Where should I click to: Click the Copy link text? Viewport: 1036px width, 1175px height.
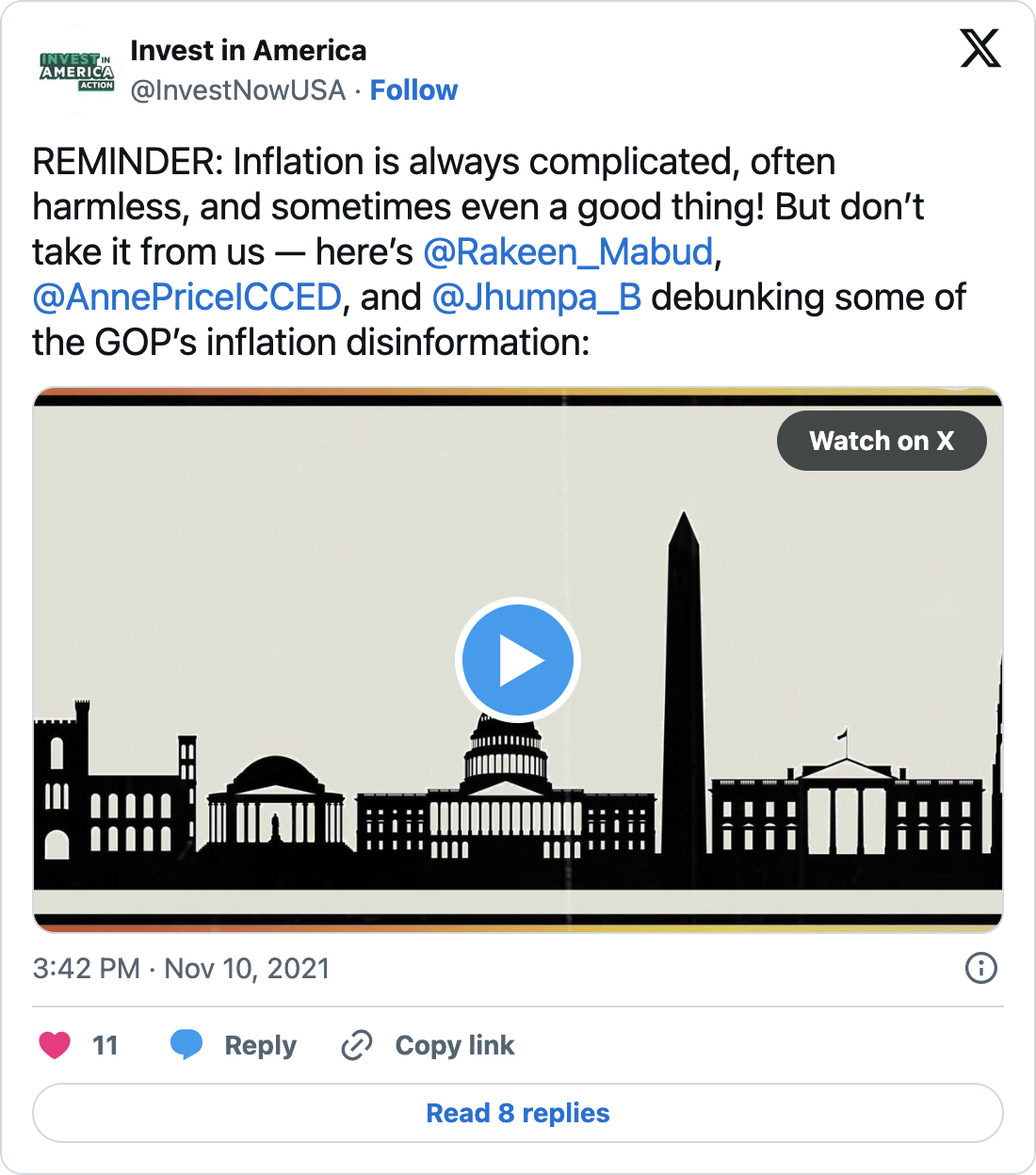coord(455,1045)
